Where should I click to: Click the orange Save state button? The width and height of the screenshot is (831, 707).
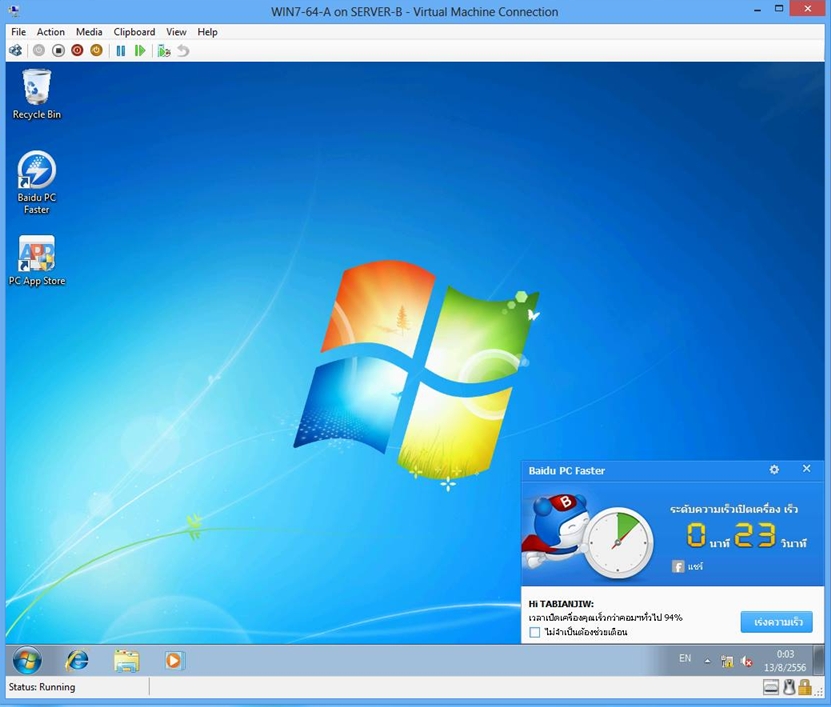pyautogui.click(x=96, y=50)
